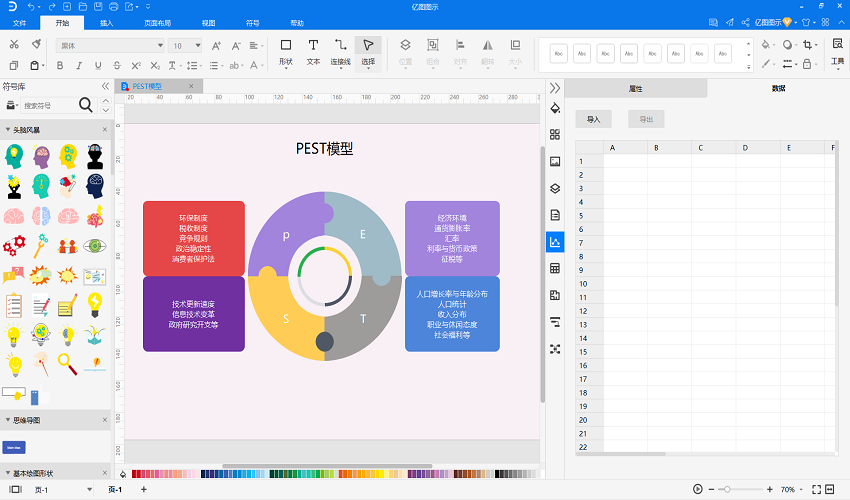Click the print icon in title bar
The height and width of the screenshot is (500, 850).
point(113,7)
